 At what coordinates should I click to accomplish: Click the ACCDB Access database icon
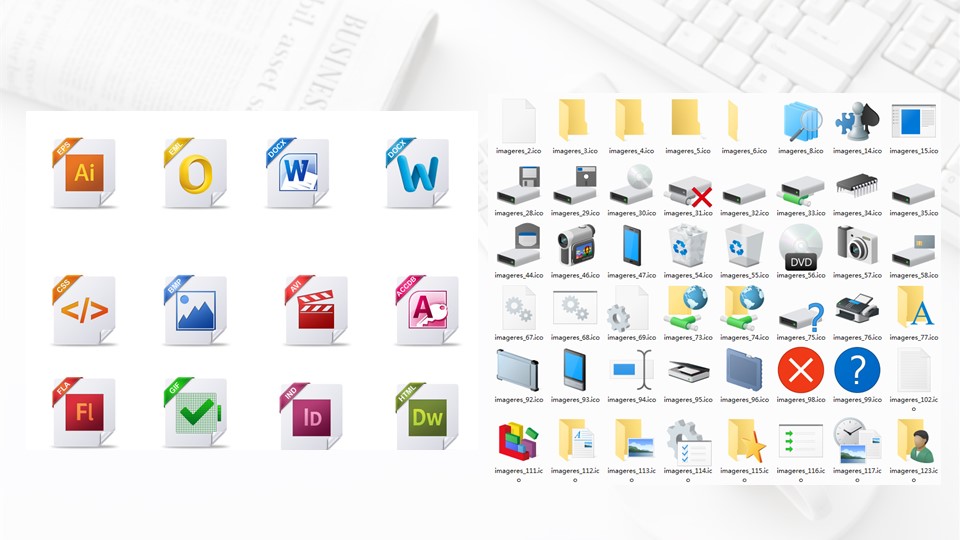427,310
